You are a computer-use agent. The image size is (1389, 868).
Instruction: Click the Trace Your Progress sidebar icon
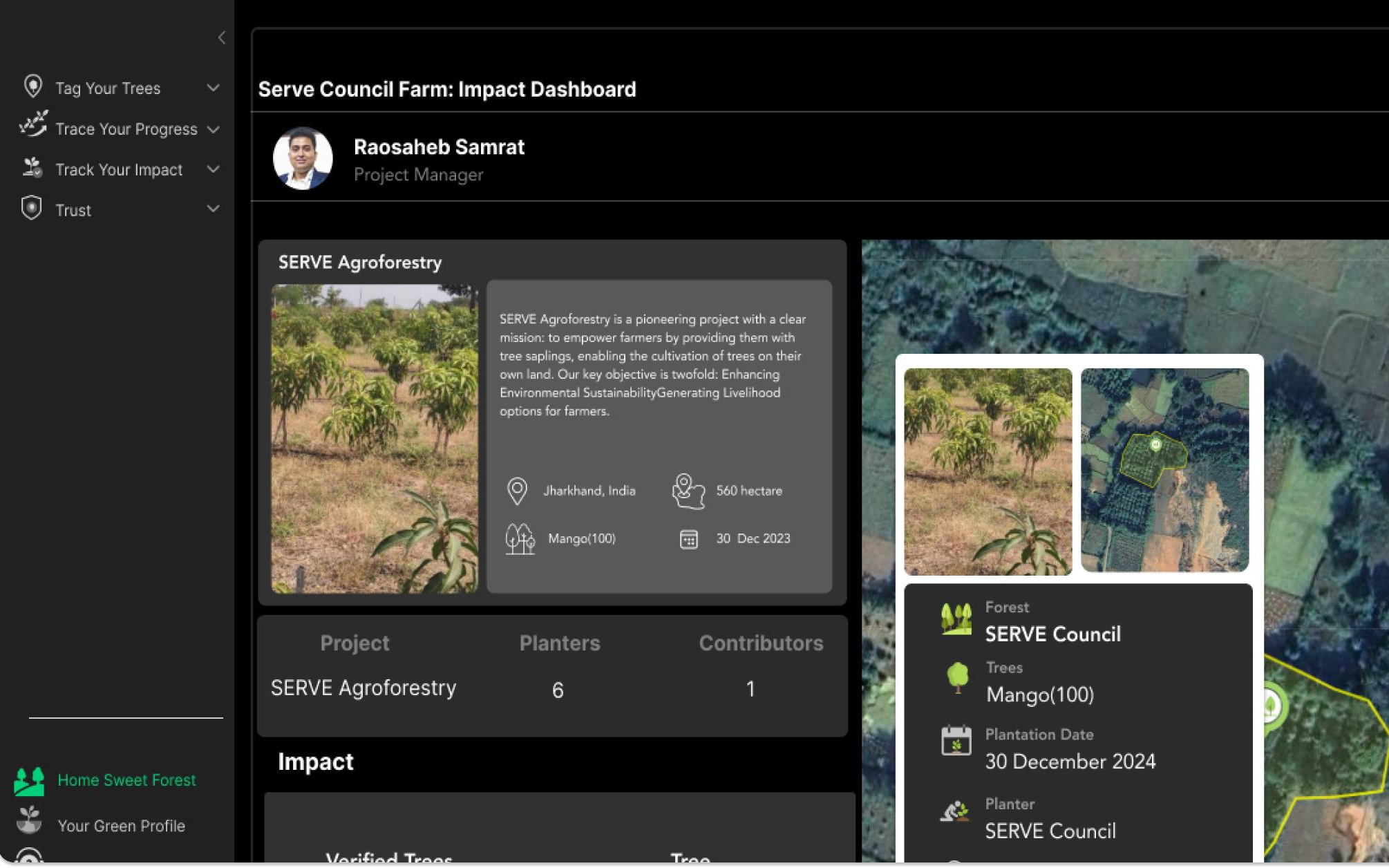[x=32, y=128]
